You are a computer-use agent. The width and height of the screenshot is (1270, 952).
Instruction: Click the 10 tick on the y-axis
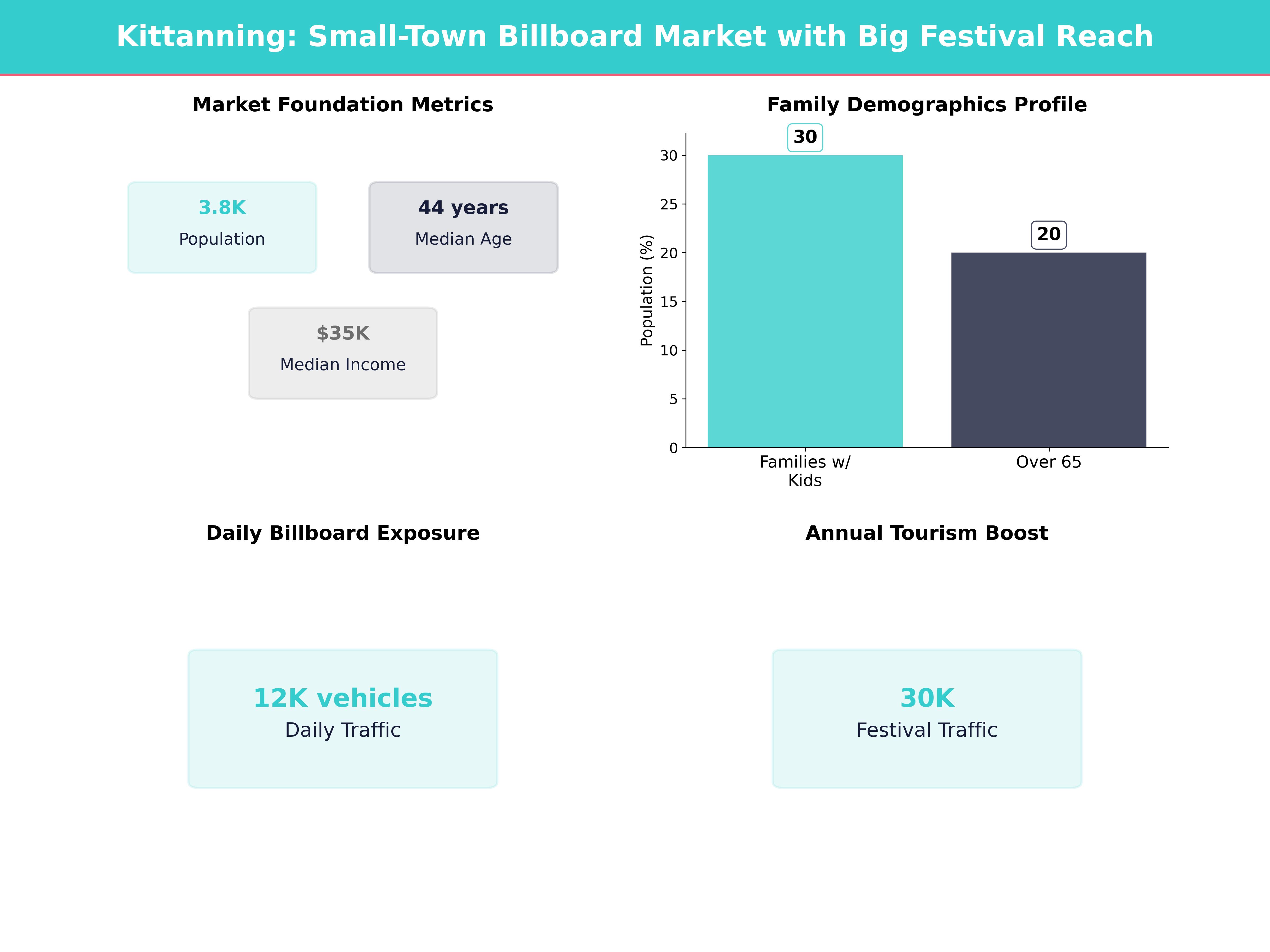[x=669, y=351]
